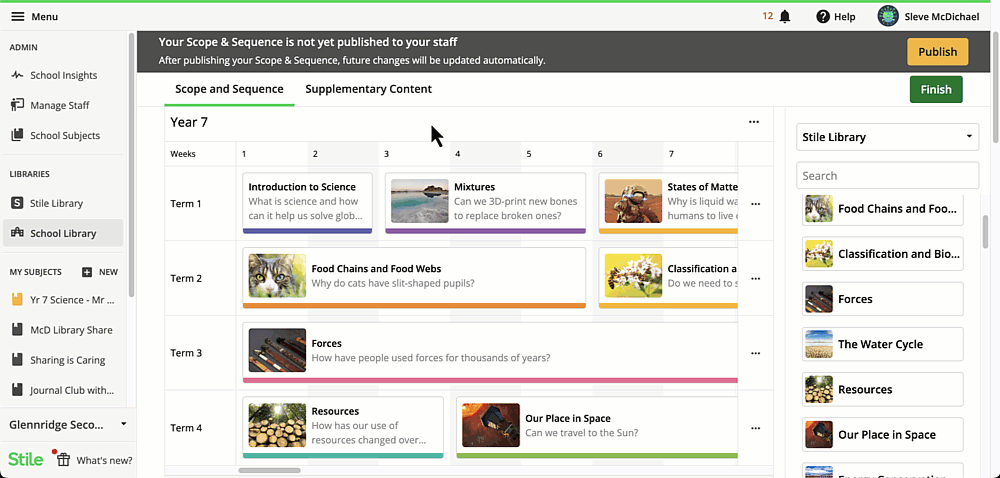The height and width of the screenshot is (478, 1000).
Task: Open School Subjects in sidebar
Action: coord(63,135)
